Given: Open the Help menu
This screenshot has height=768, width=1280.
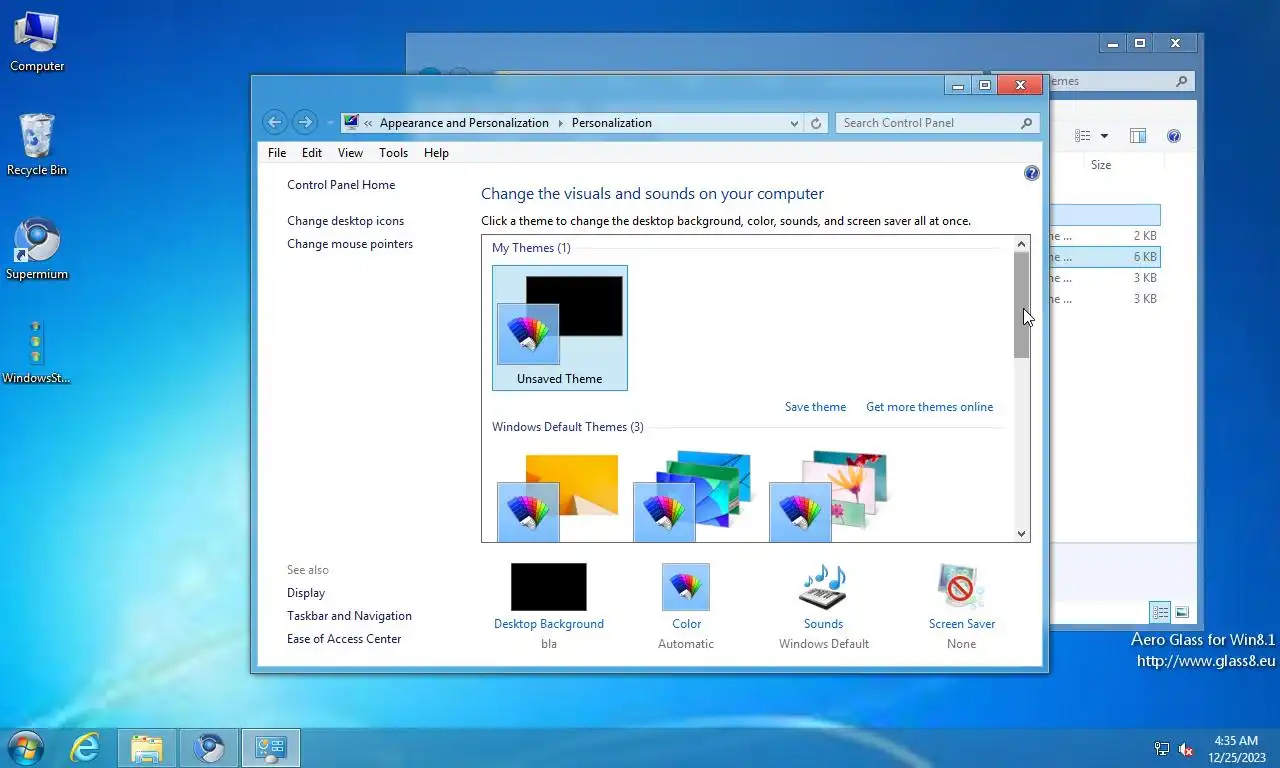Looking at the screenshot, I should 436,153.
